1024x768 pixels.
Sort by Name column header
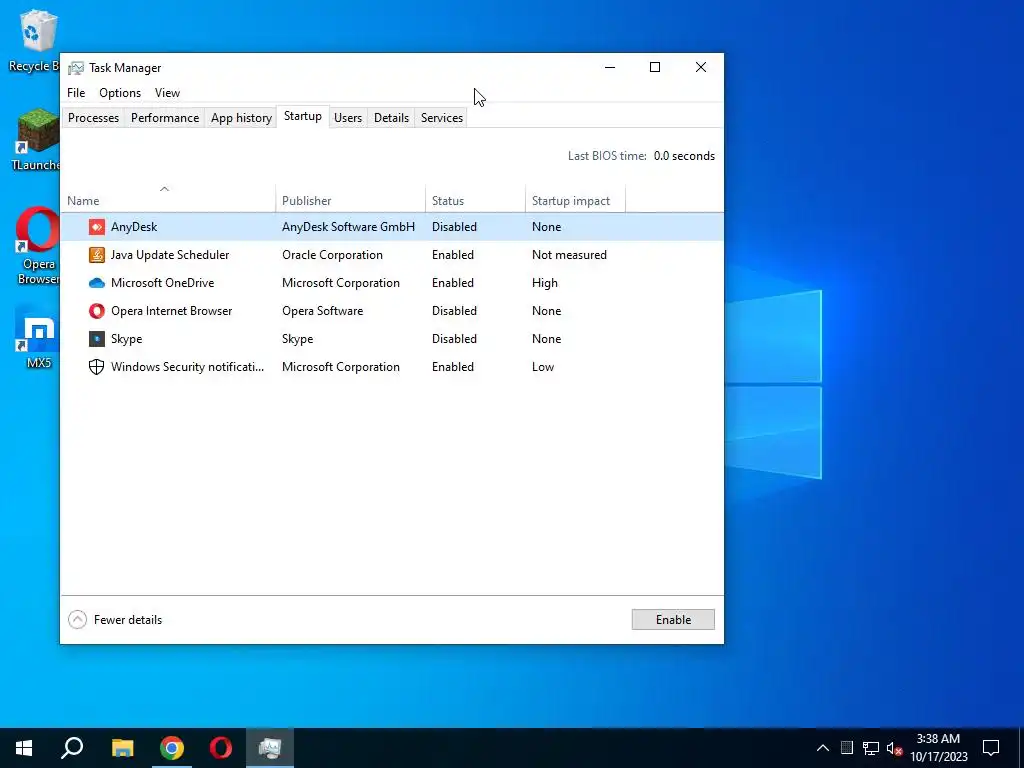pos(168,200)
